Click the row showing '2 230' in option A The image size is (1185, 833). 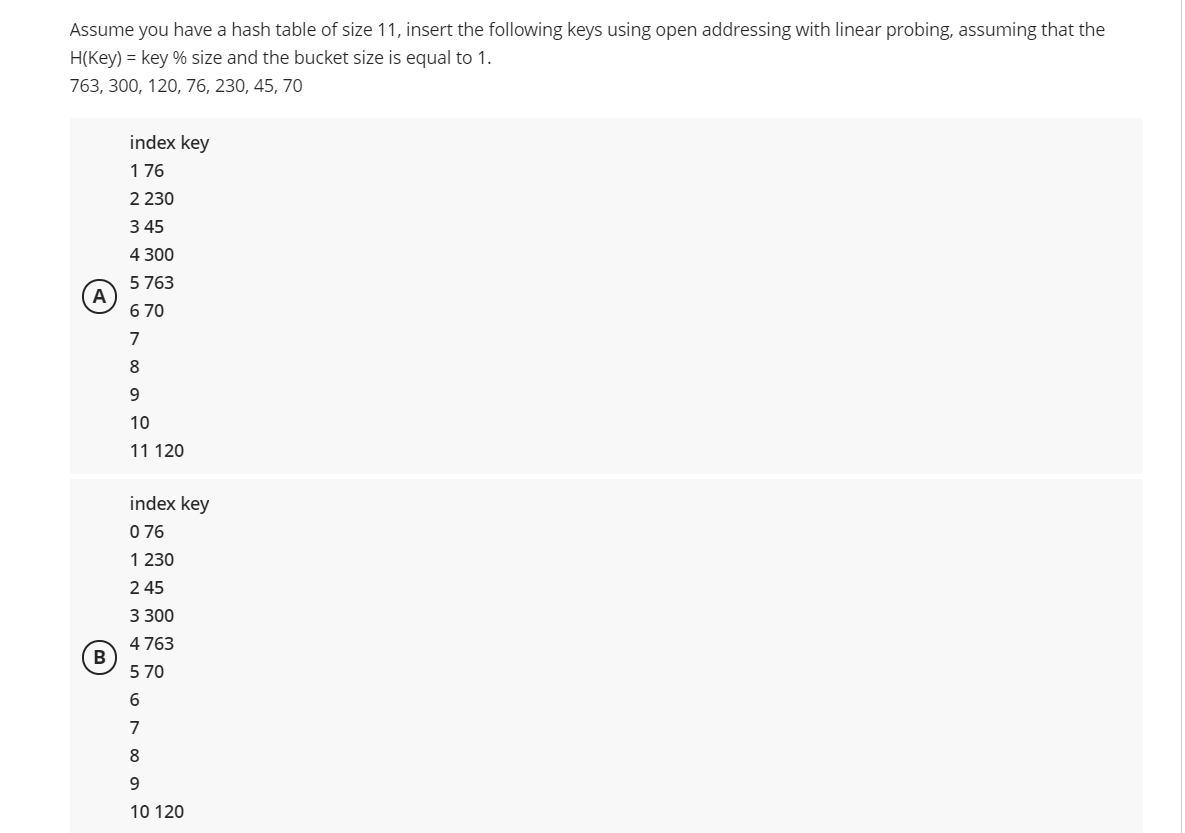coord(151,198)
